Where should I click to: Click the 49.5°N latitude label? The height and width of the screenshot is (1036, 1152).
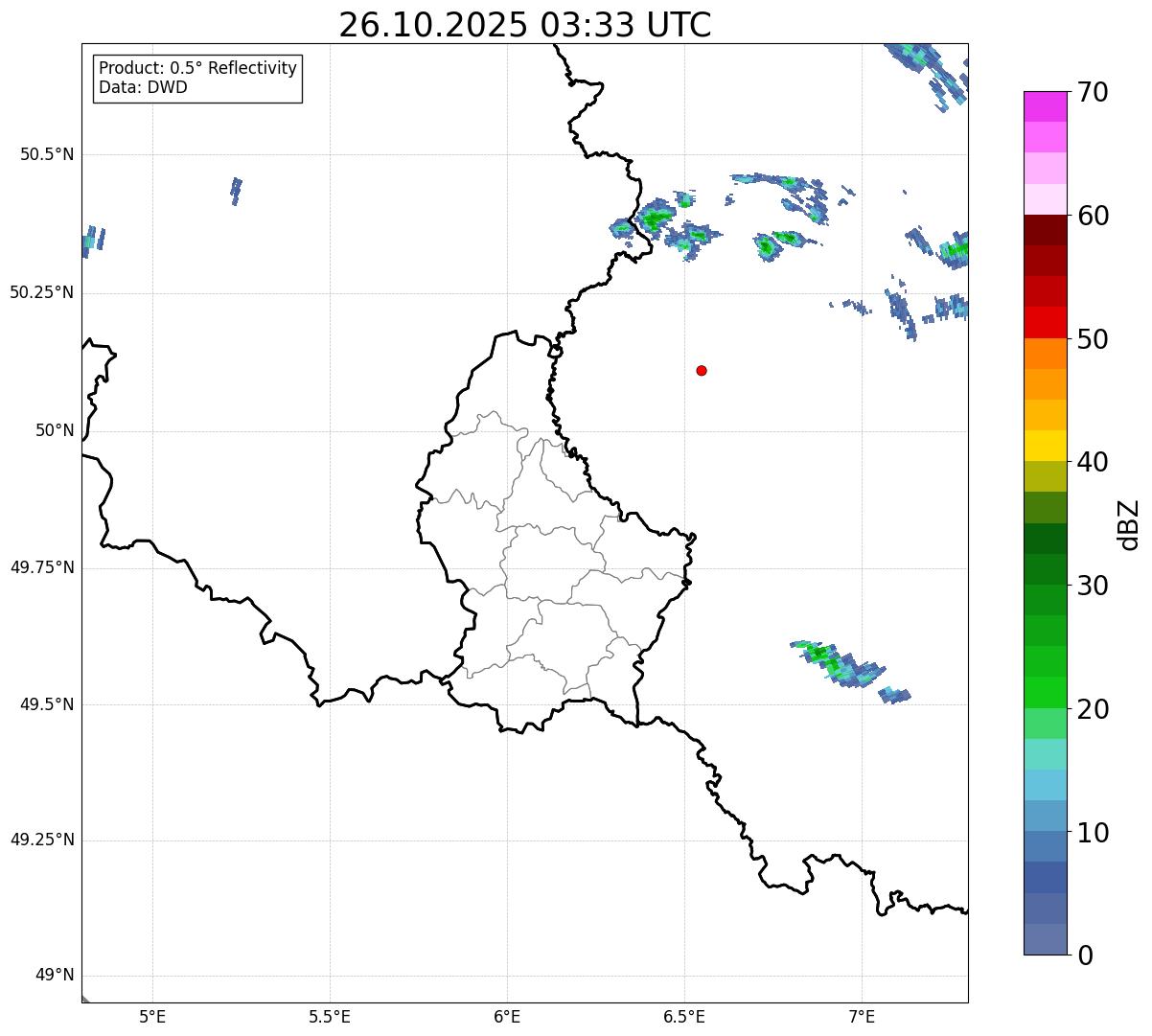click(x=47, y=704)
